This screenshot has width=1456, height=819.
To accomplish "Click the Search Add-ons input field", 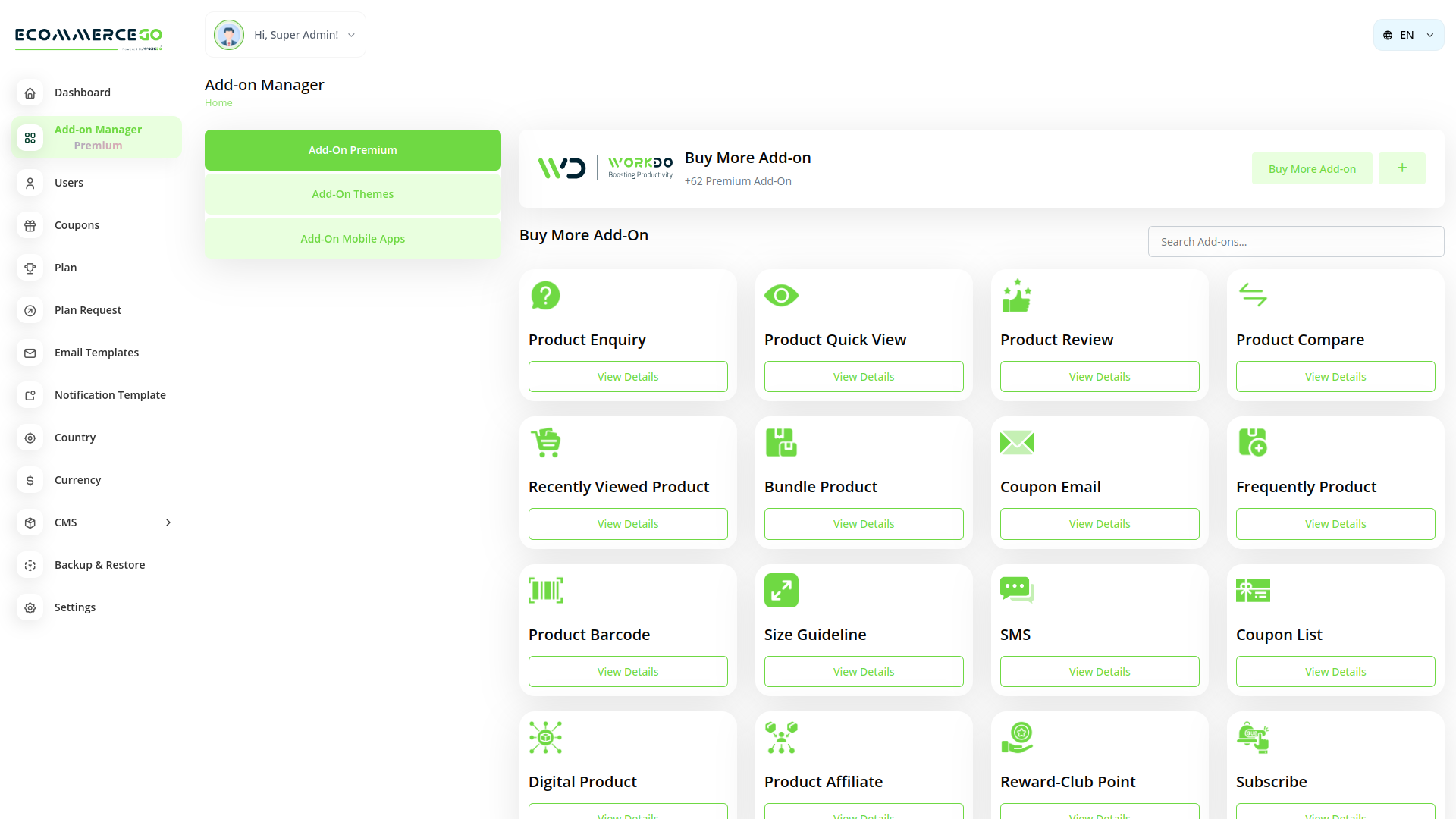I will [1295, 241].
